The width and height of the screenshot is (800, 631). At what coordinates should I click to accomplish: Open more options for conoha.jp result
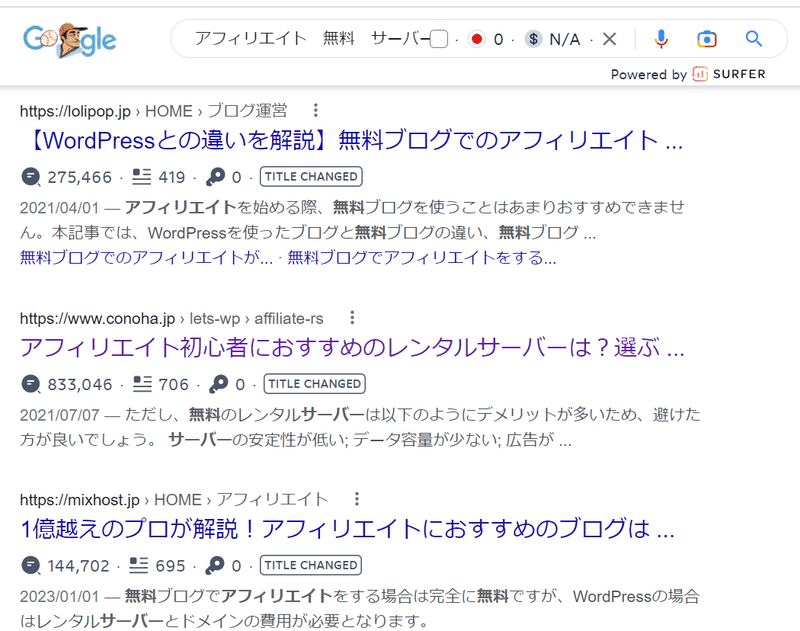[x=352, y=318]
